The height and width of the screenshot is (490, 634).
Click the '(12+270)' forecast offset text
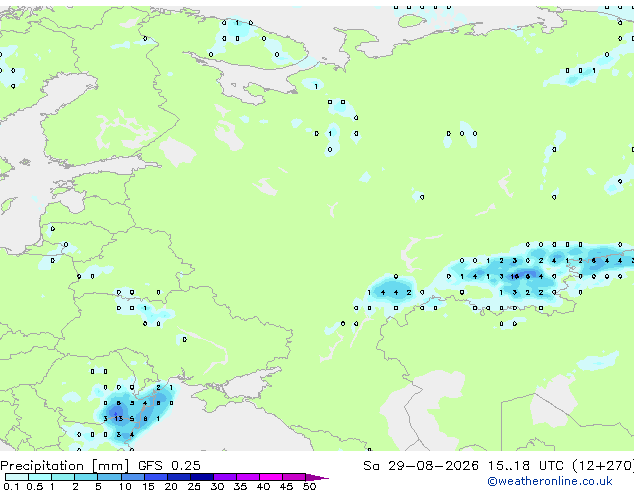pyautogui.click(x=602, y=466)
